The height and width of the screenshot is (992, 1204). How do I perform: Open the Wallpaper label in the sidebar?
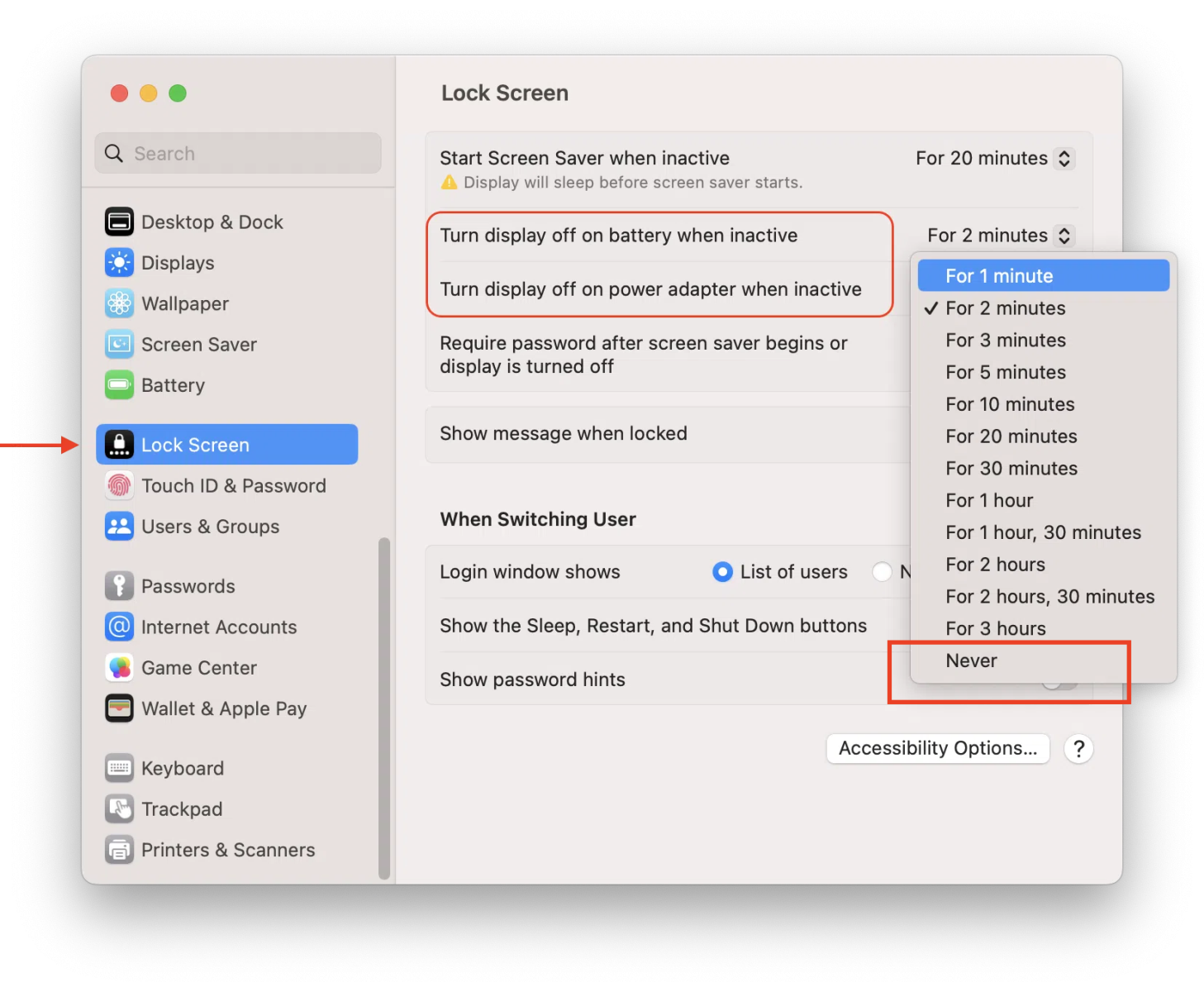pyautogui.click(x=185, y=303)
